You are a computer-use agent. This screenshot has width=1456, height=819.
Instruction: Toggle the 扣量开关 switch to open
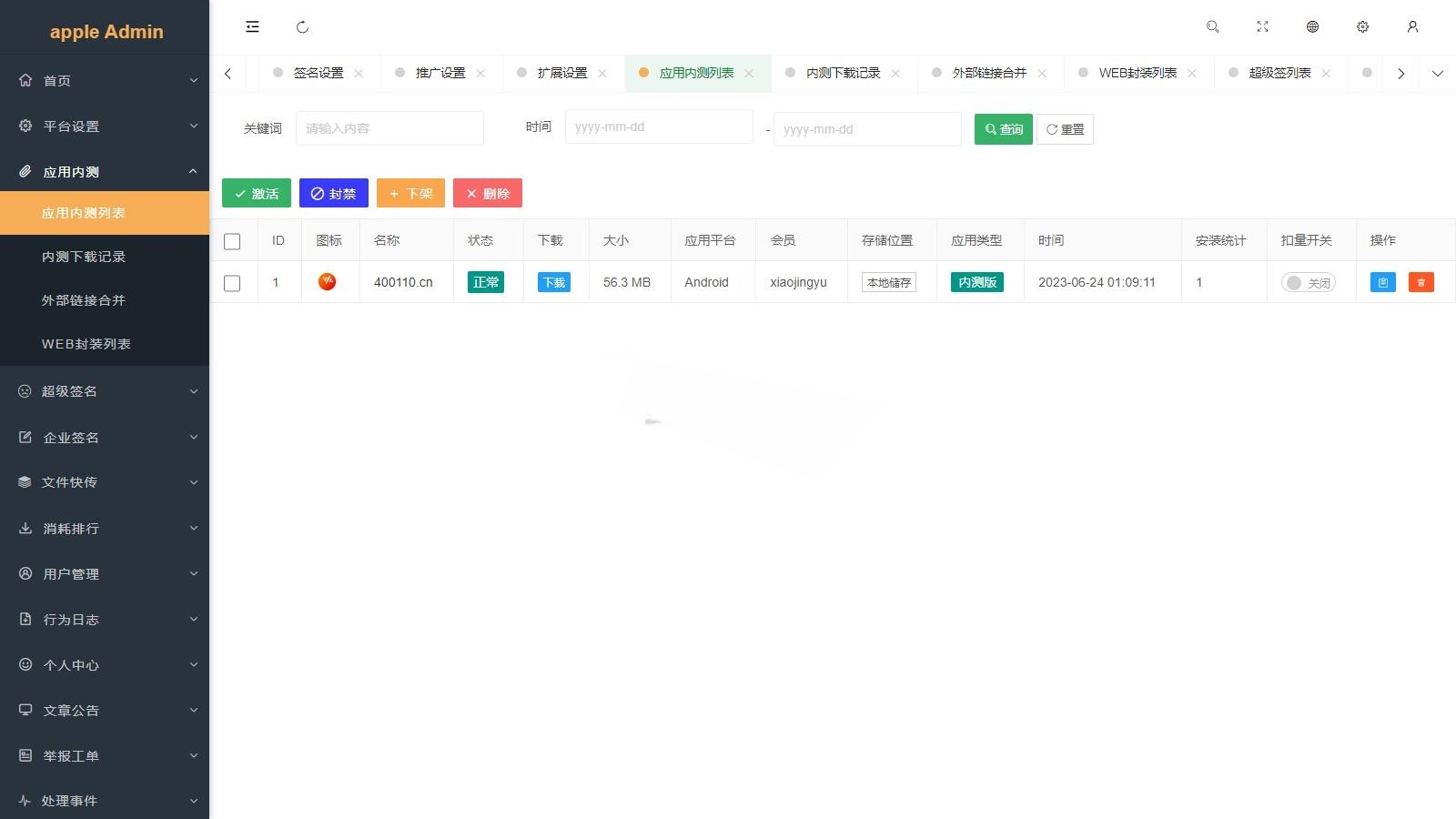click(x=1309, y=282)
